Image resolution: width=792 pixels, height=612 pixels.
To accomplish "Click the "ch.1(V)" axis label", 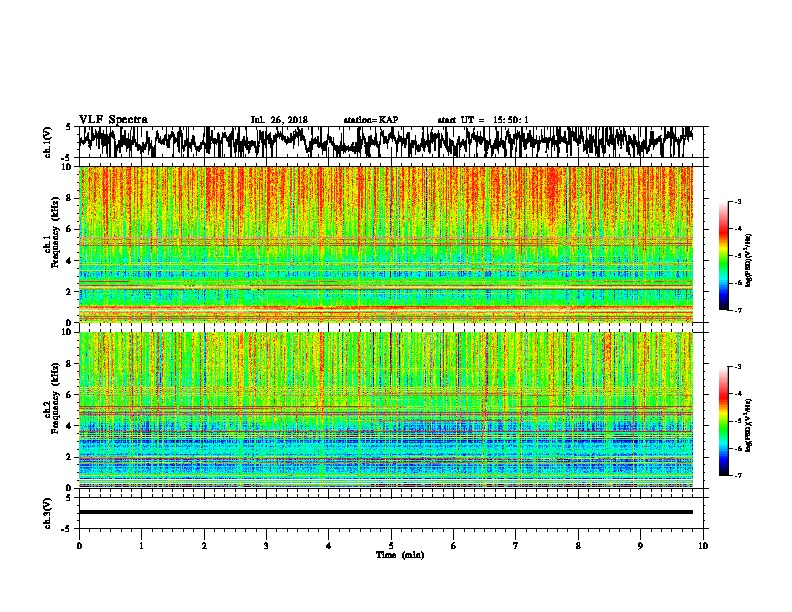I will click(x=47, y=142).
